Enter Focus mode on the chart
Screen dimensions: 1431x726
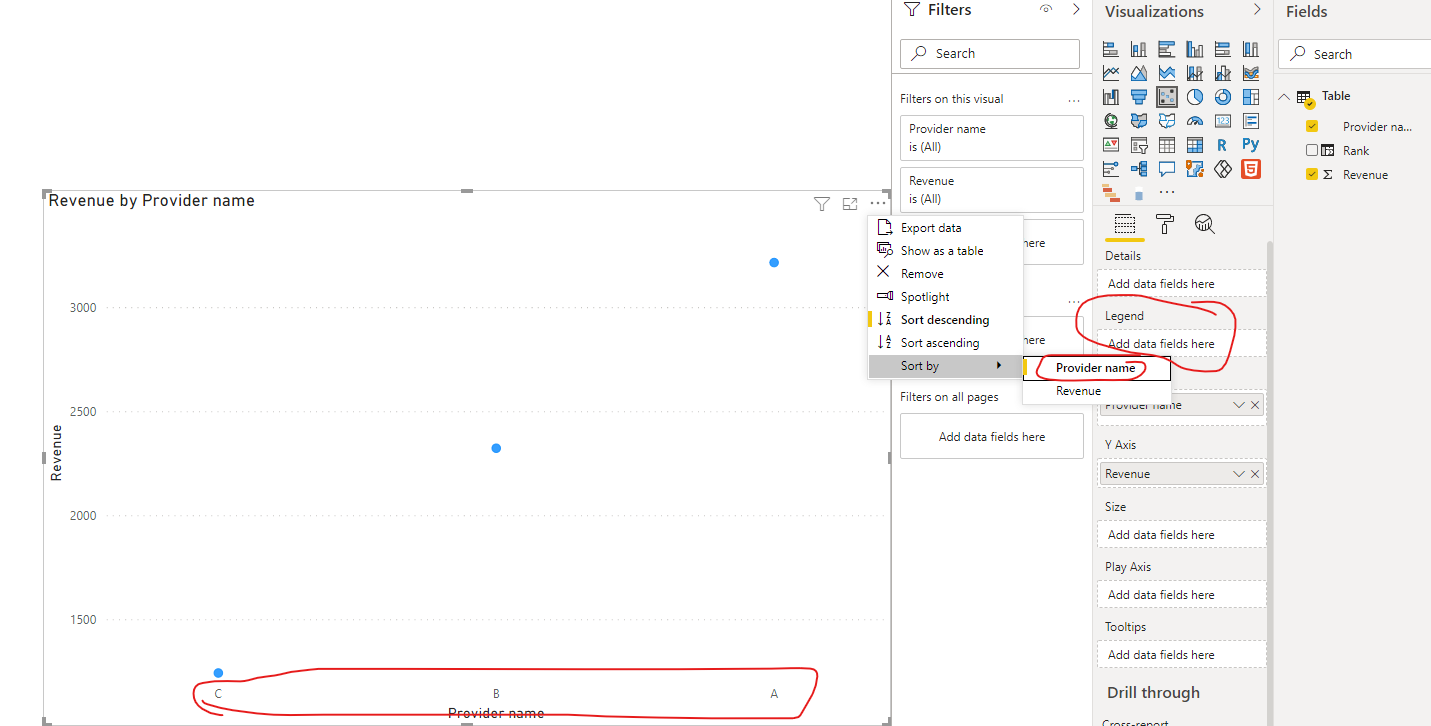[x=850, y=204]
